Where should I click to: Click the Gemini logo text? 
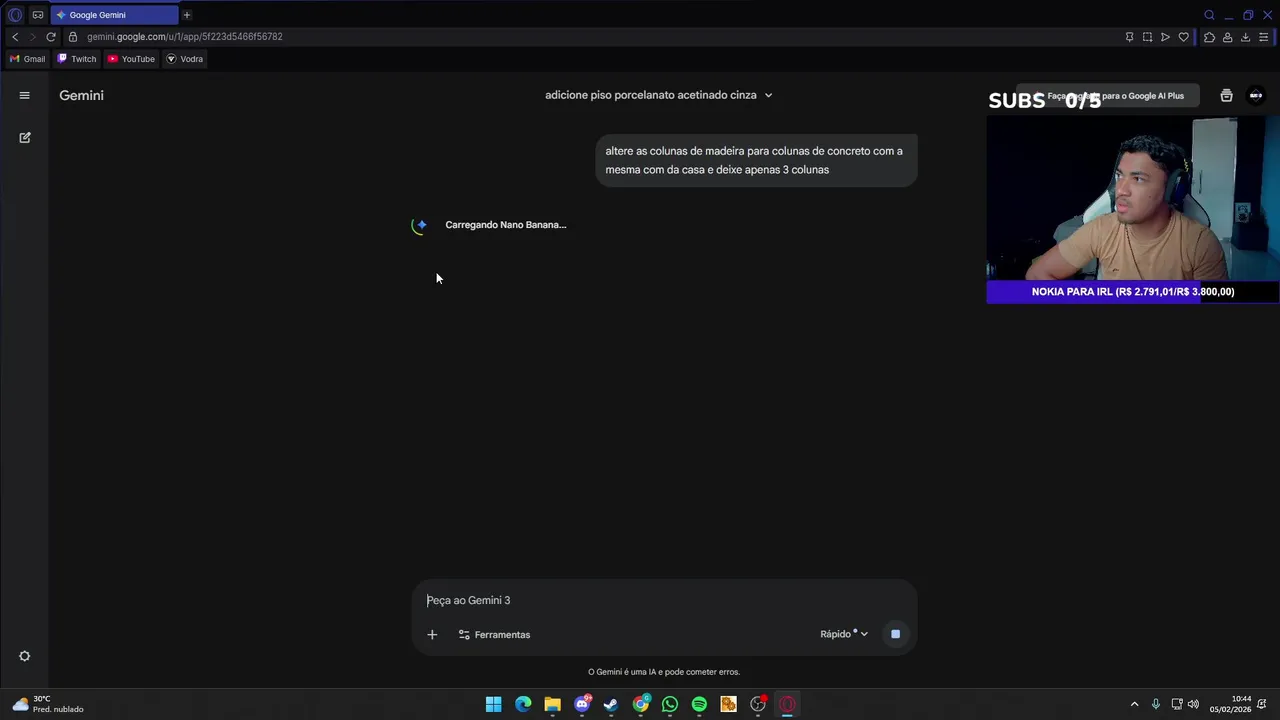81,95
